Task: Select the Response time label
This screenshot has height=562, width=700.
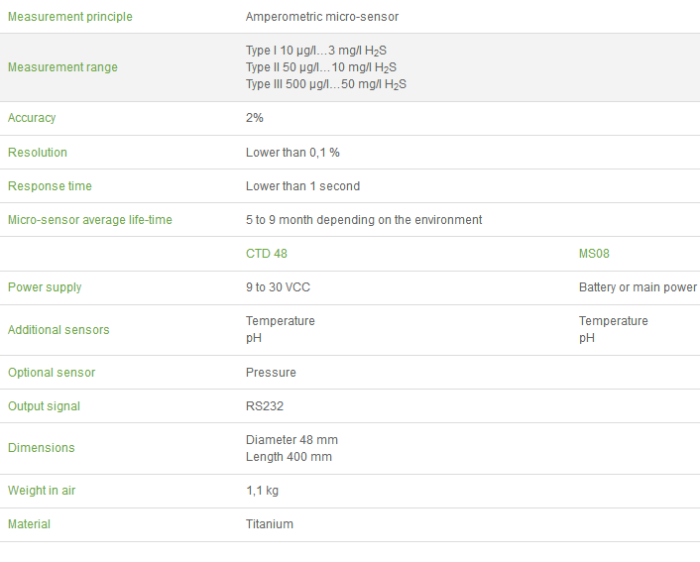Action: (50, 186)
